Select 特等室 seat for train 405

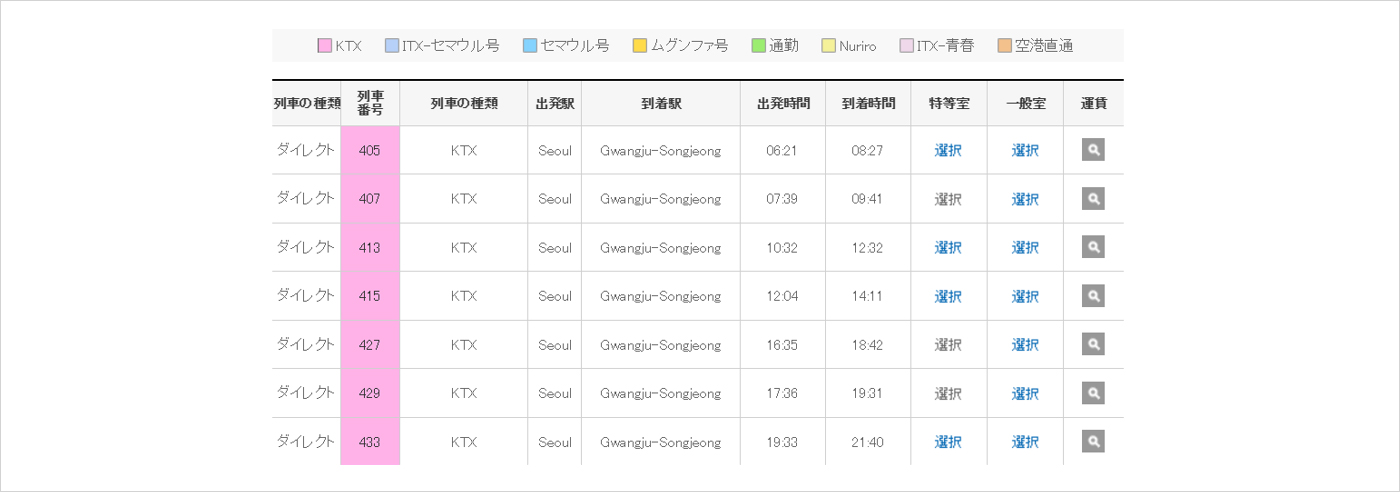pyautogui.click(x=948, y=151)
